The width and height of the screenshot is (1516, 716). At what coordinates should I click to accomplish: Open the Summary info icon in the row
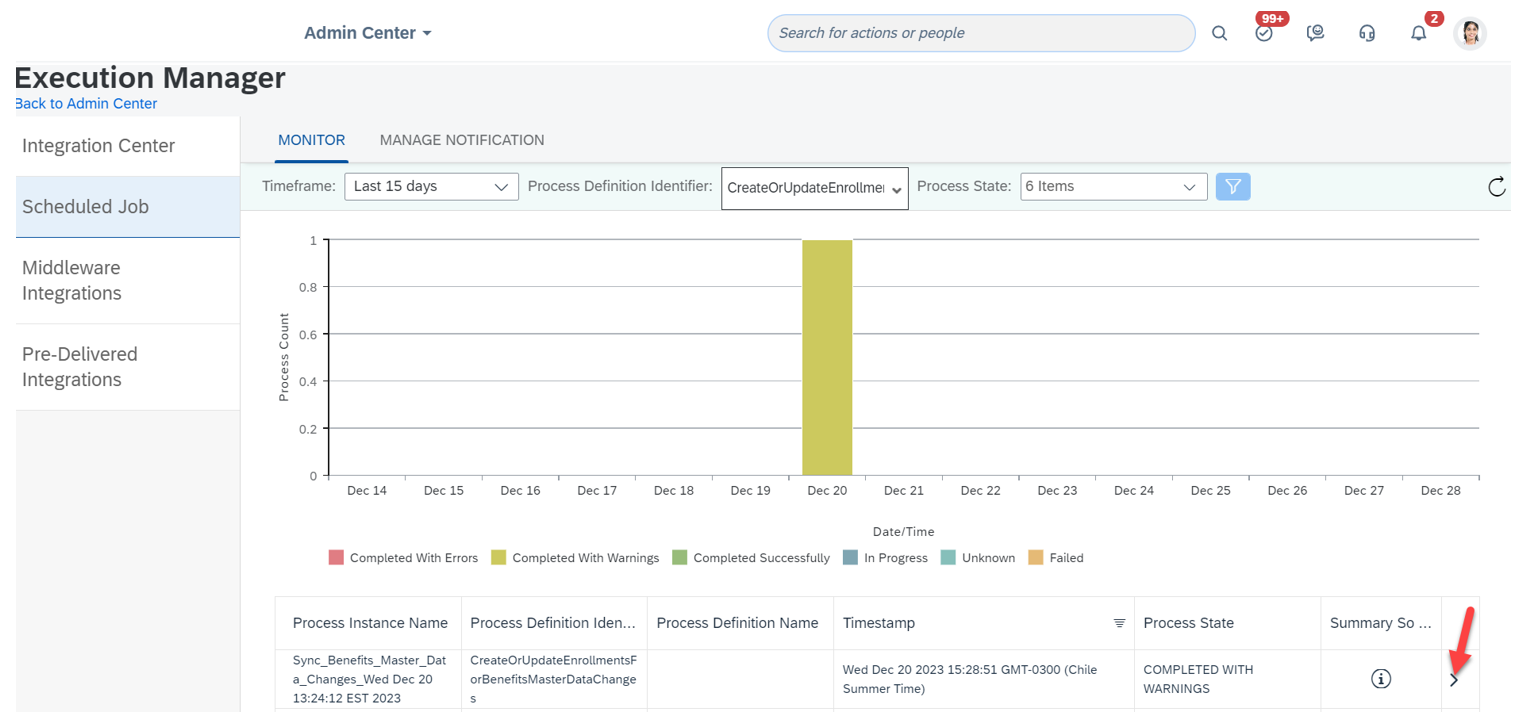coord(1380,679)
